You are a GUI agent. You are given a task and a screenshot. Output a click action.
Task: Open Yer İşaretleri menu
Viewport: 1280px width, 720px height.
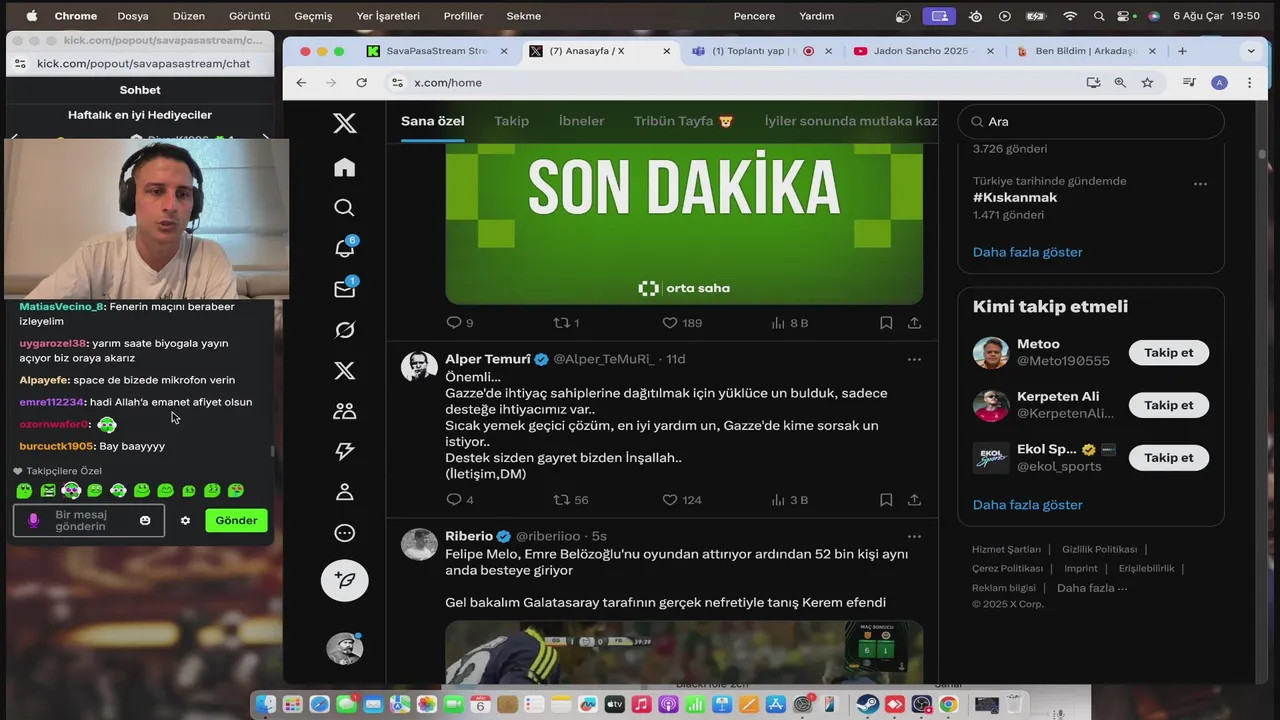[x=388, y=16]
